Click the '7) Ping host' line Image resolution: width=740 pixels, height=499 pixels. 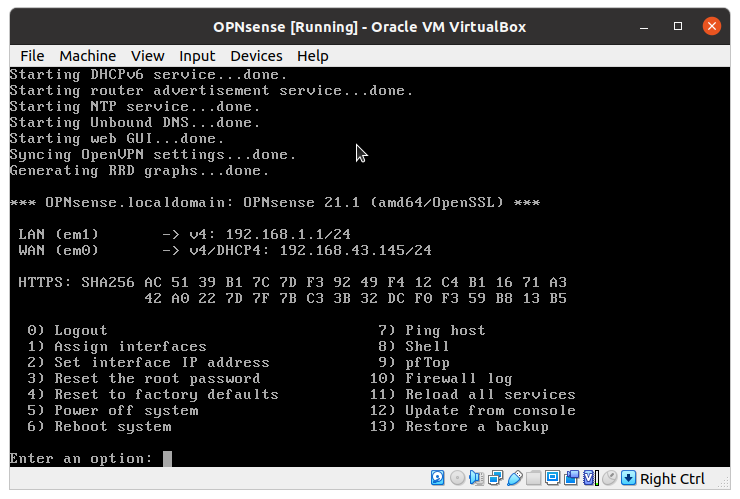tap(432, 330)
